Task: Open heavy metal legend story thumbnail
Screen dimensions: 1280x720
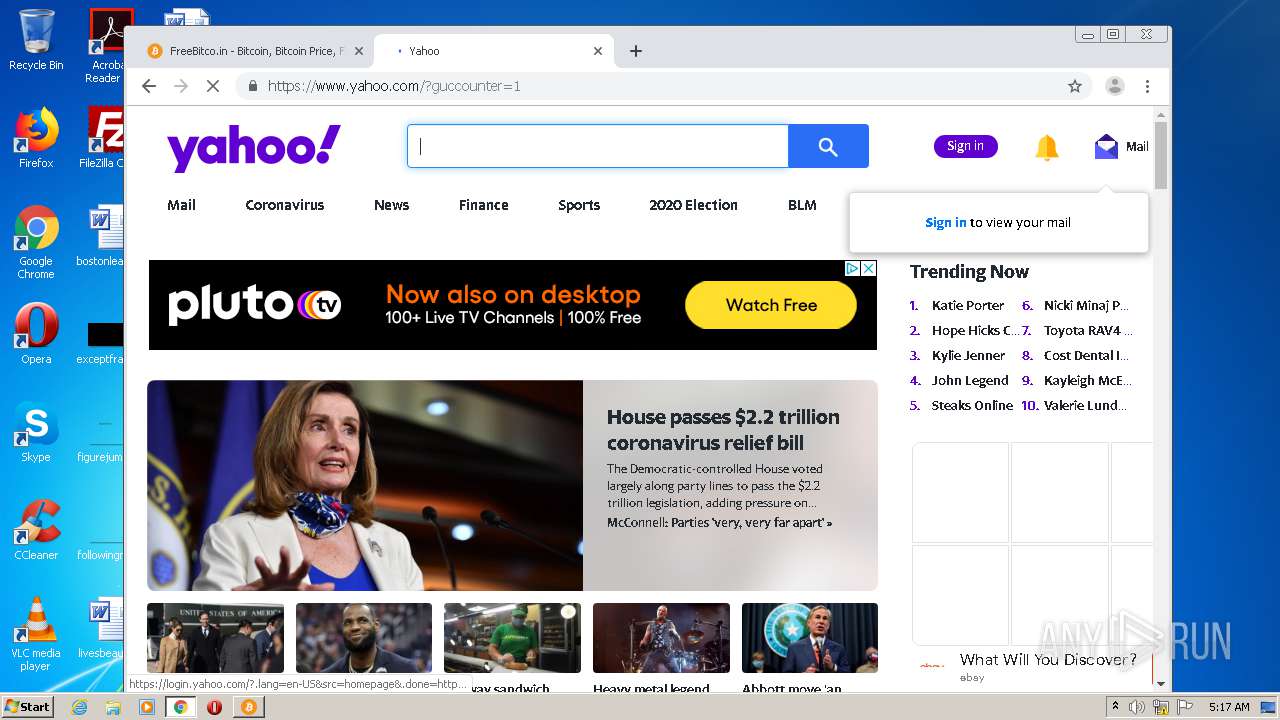Action: click(x=661, y=638)
